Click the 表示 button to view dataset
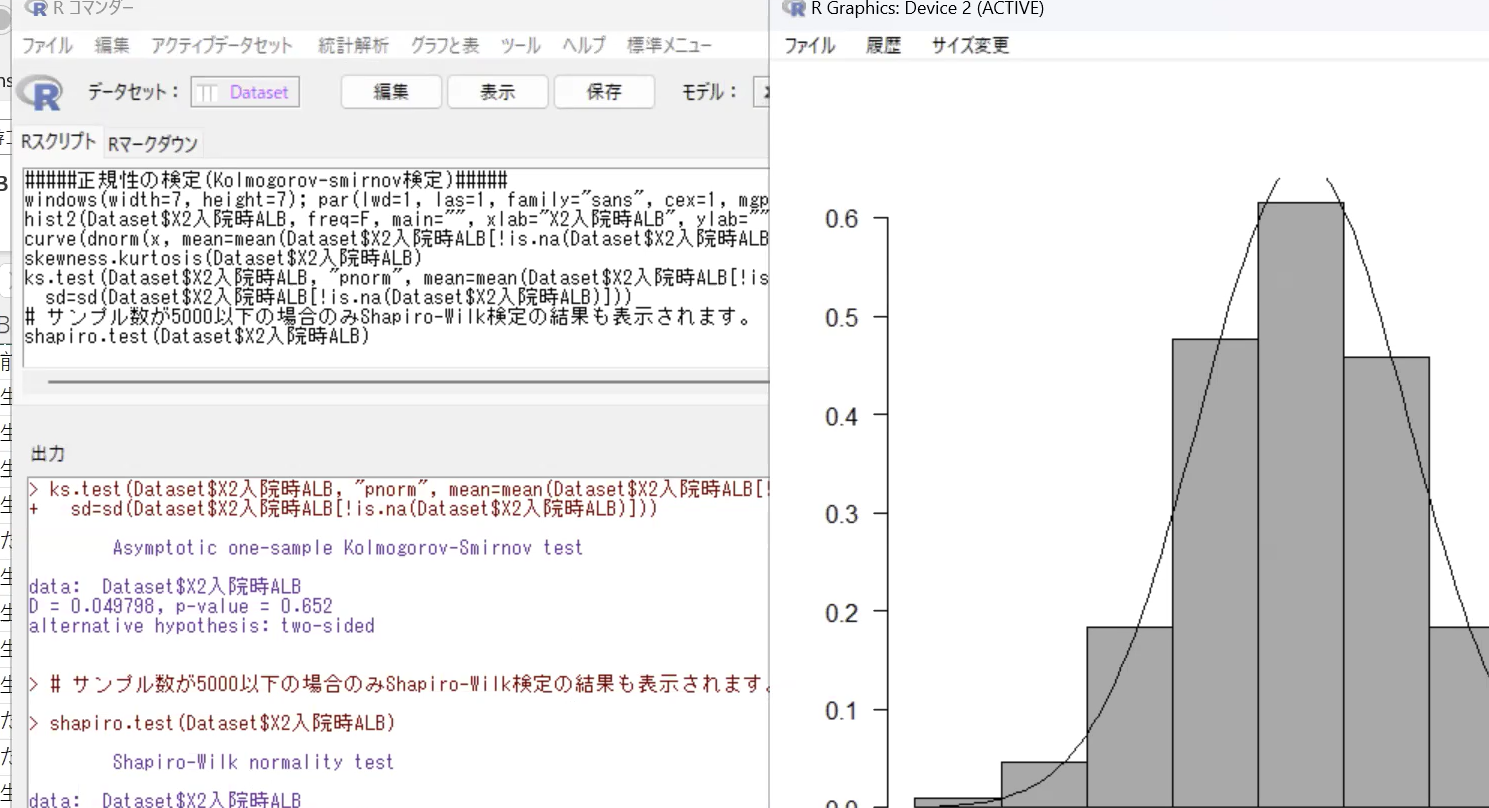The width and height of the screenshot is (1489, 808). (x=497, y=92)
